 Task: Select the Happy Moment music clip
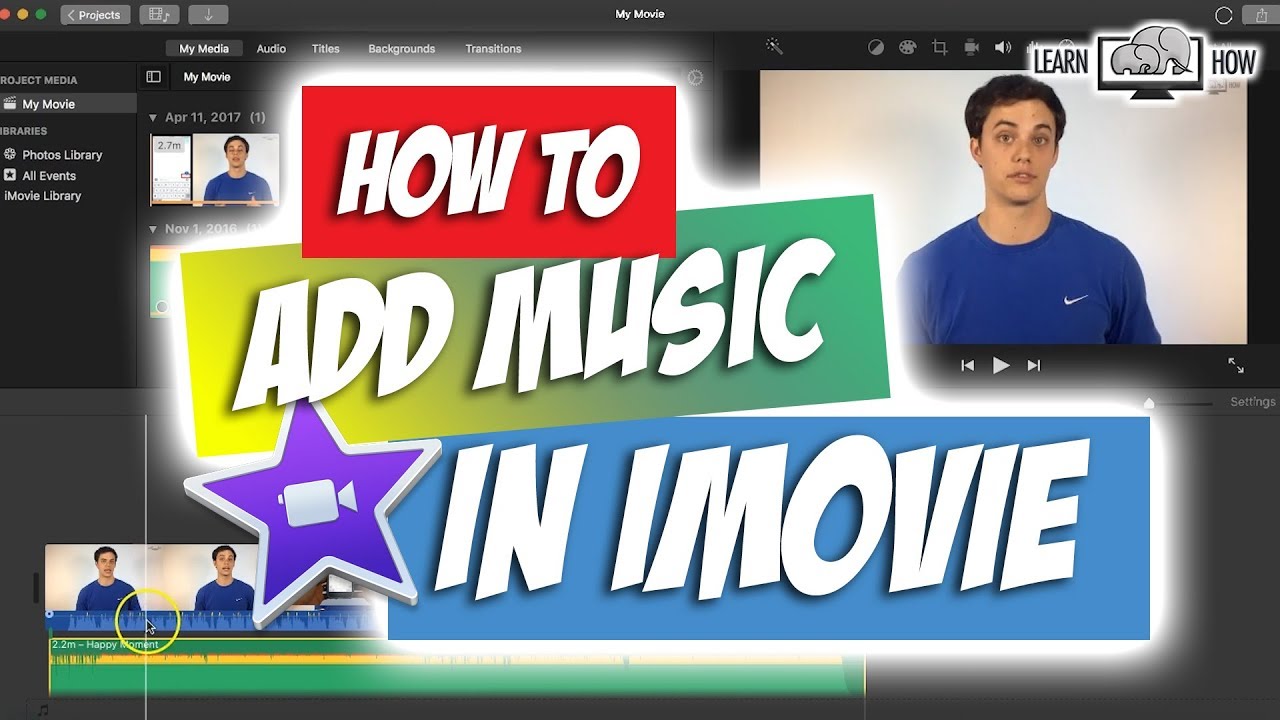457,668
